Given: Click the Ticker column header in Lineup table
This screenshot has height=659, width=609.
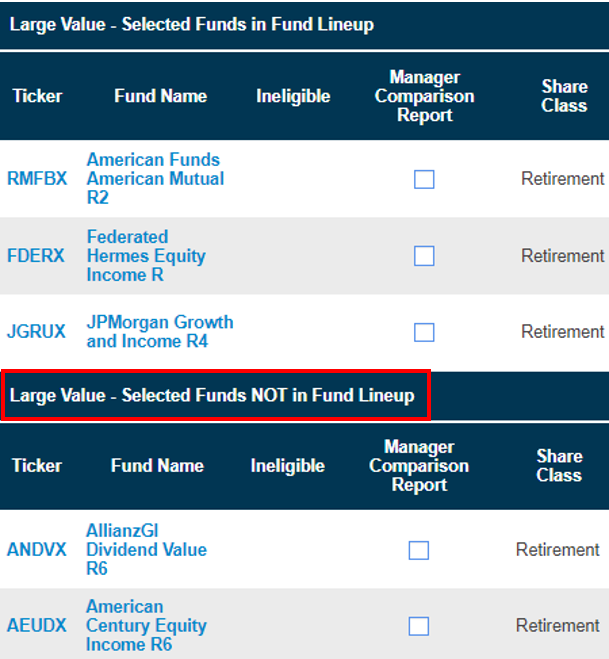Looking at the screenshot, I should pyautogui.click(x=37, y=96).
